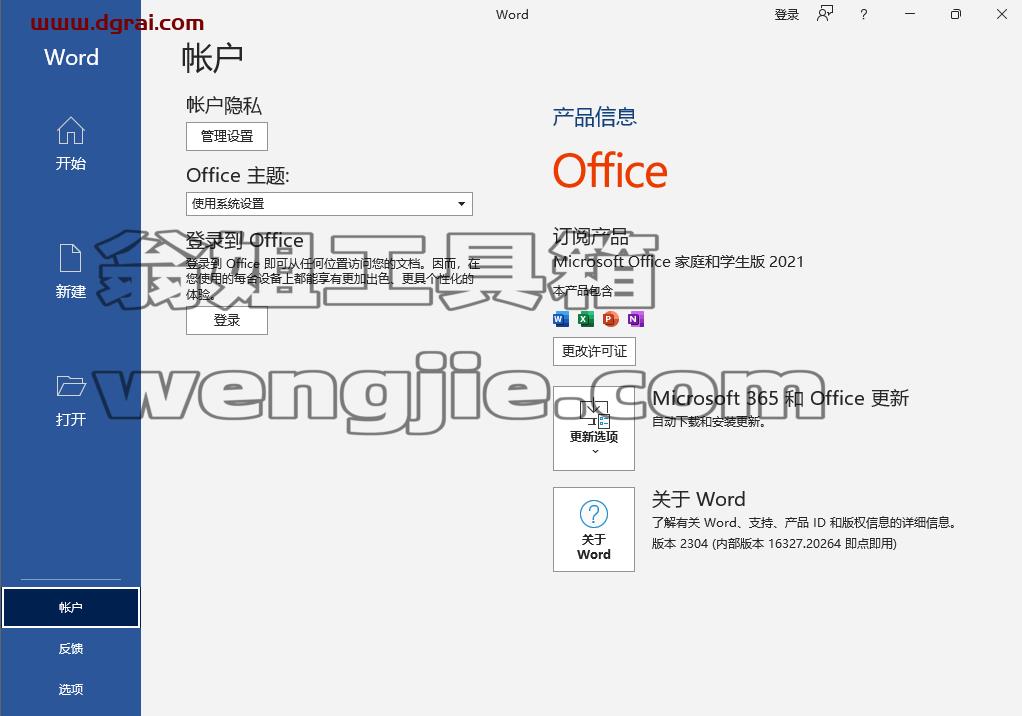1022x716 pixels.
Task: Click the 自动下载和安装更新 text
Action: coord(708,422)
